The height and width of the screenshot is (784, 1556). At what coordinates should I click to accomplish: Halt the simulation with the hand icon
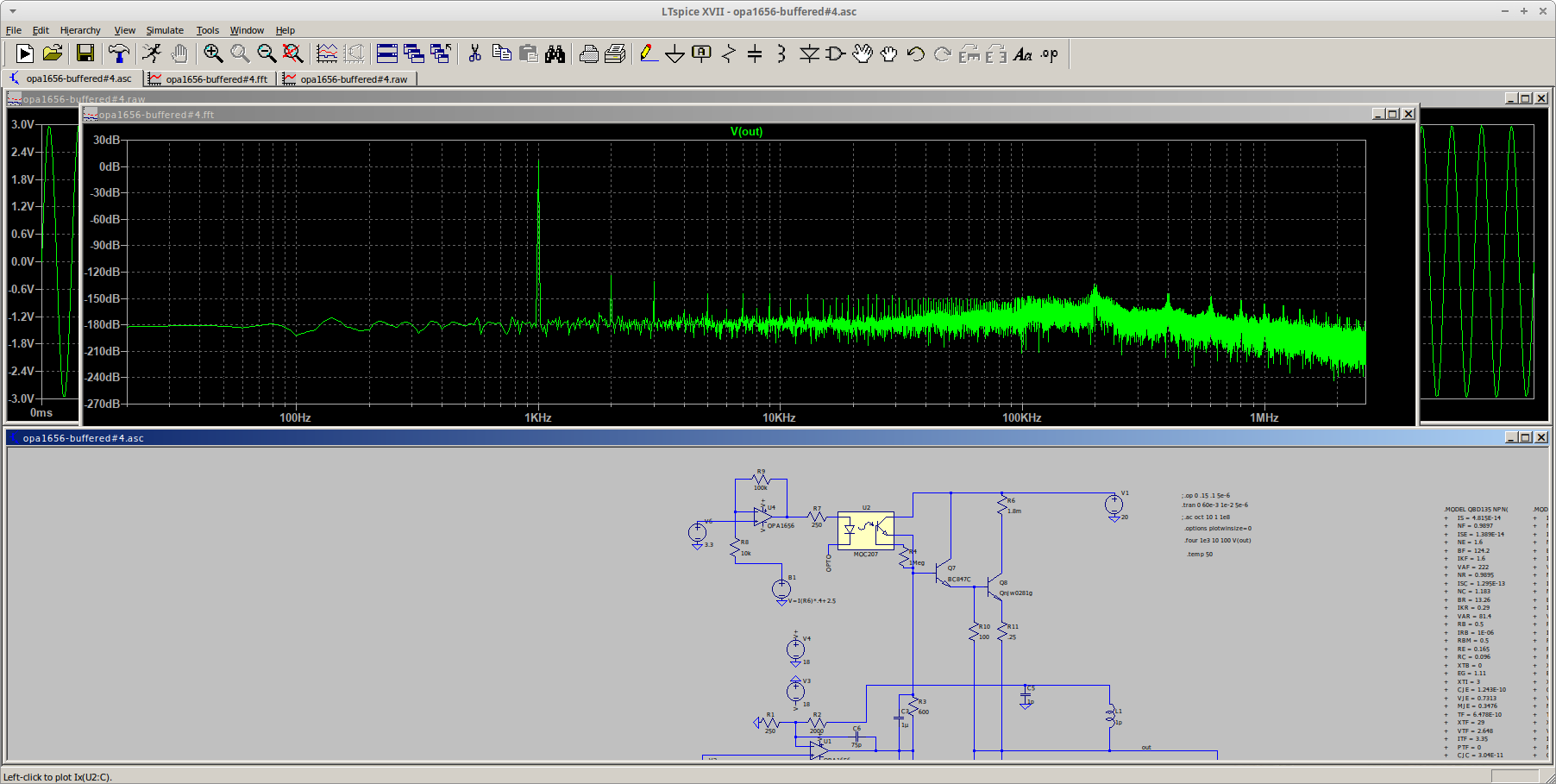click(x=179, y=53)
